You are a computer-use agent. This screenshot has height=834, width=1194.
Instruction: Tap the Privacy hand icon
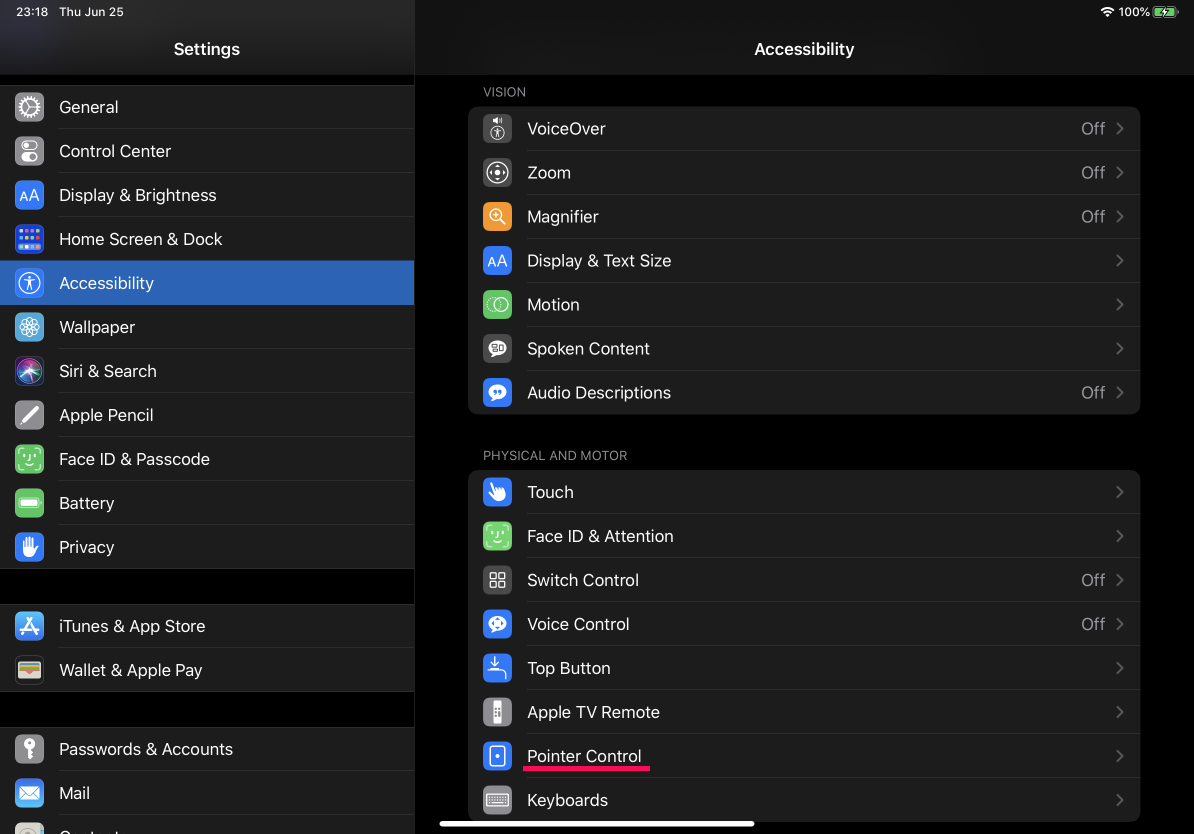pyautogui.click(x=29, y=548)
